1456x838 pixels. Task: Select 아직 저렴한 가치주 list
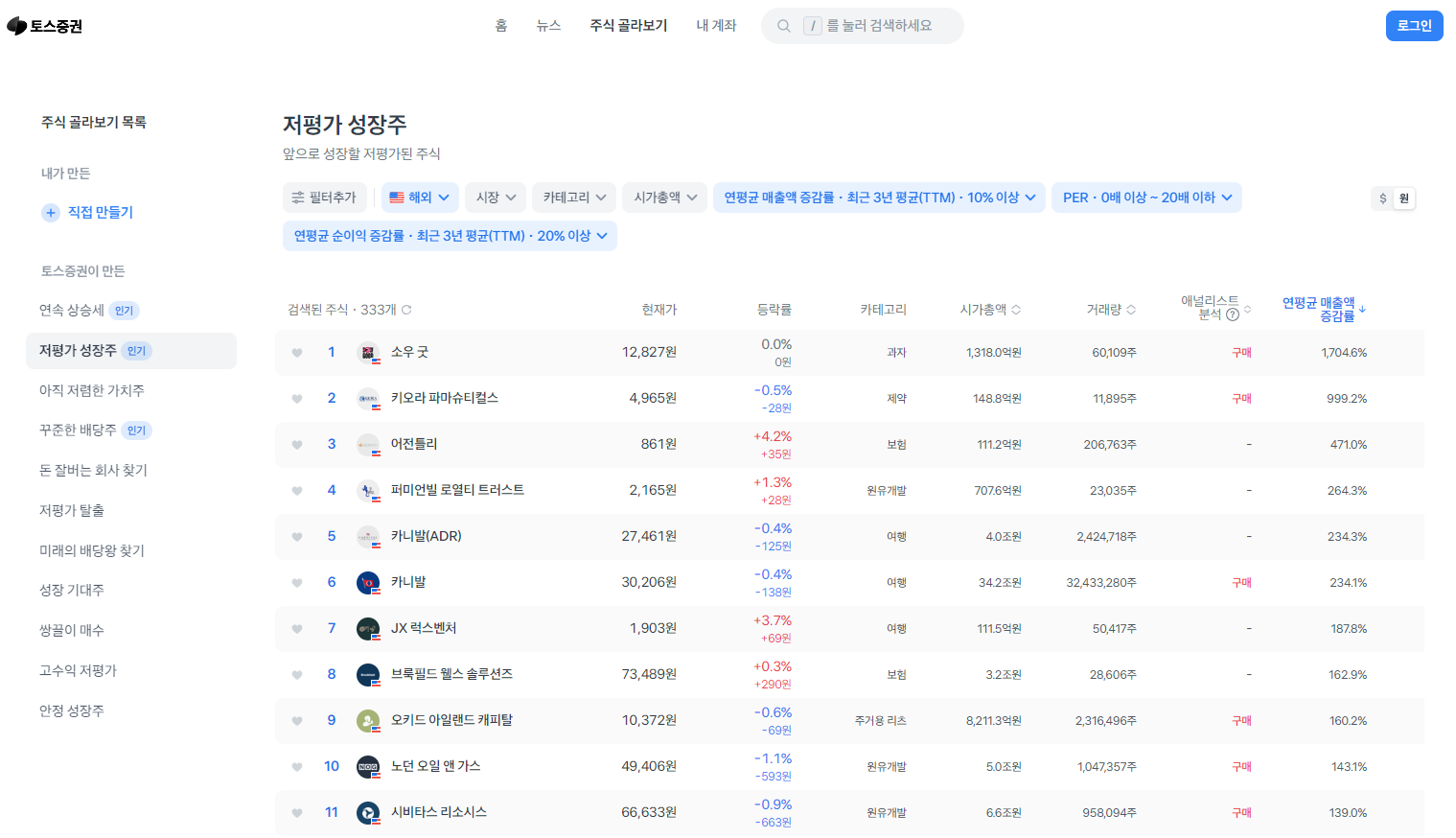tap(131, 390)
